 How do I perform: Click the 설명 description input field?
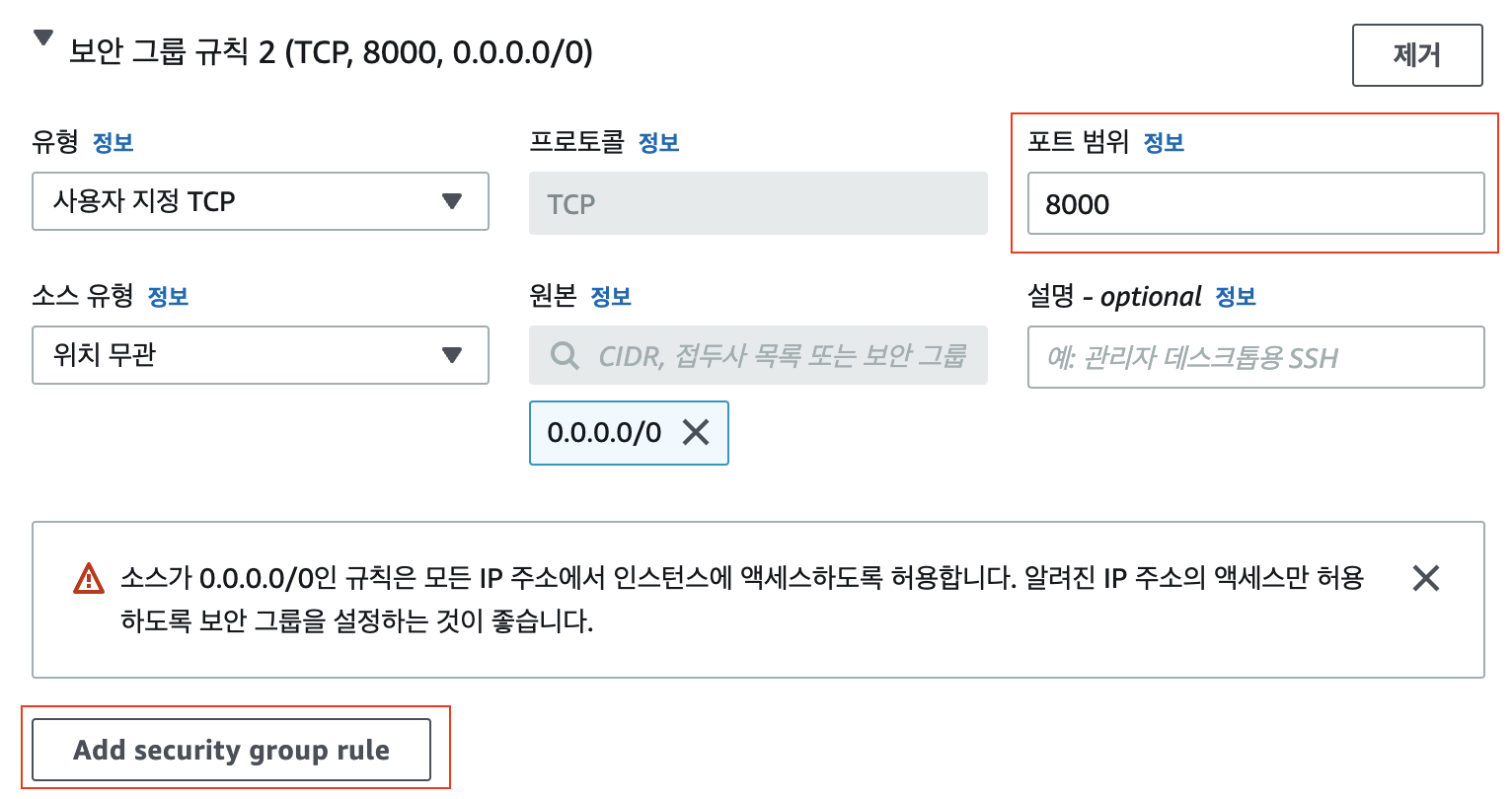(1255, 357)
